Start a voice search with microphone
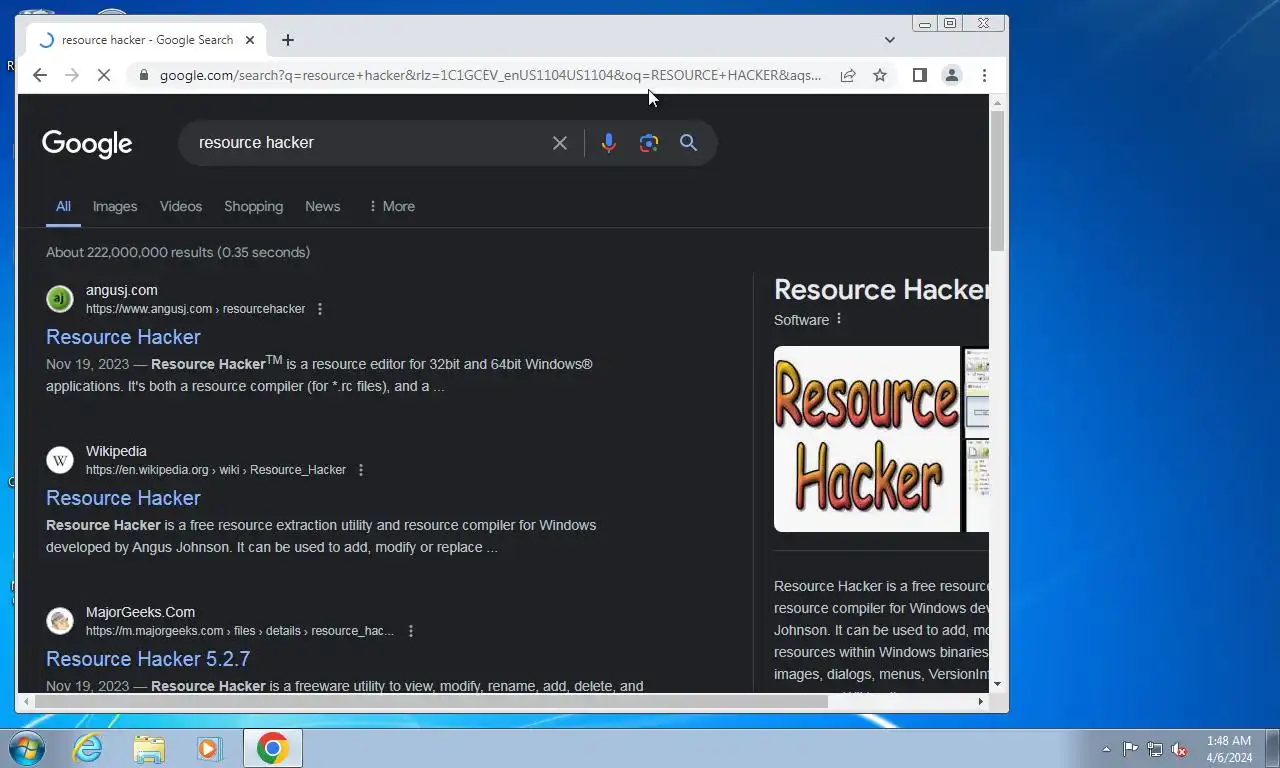 coord(608,143)
